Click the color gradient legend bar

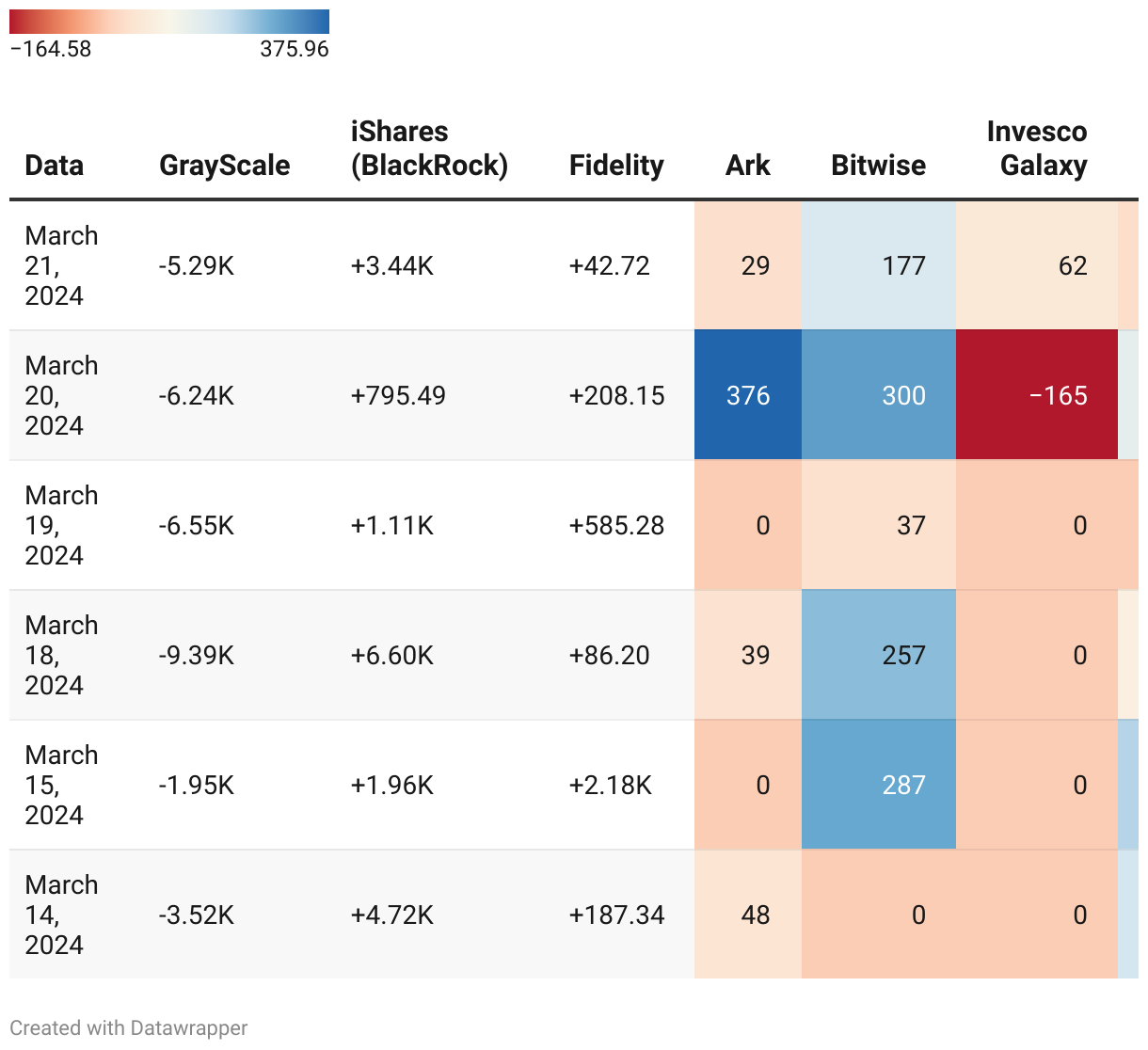tap(169, 22)
